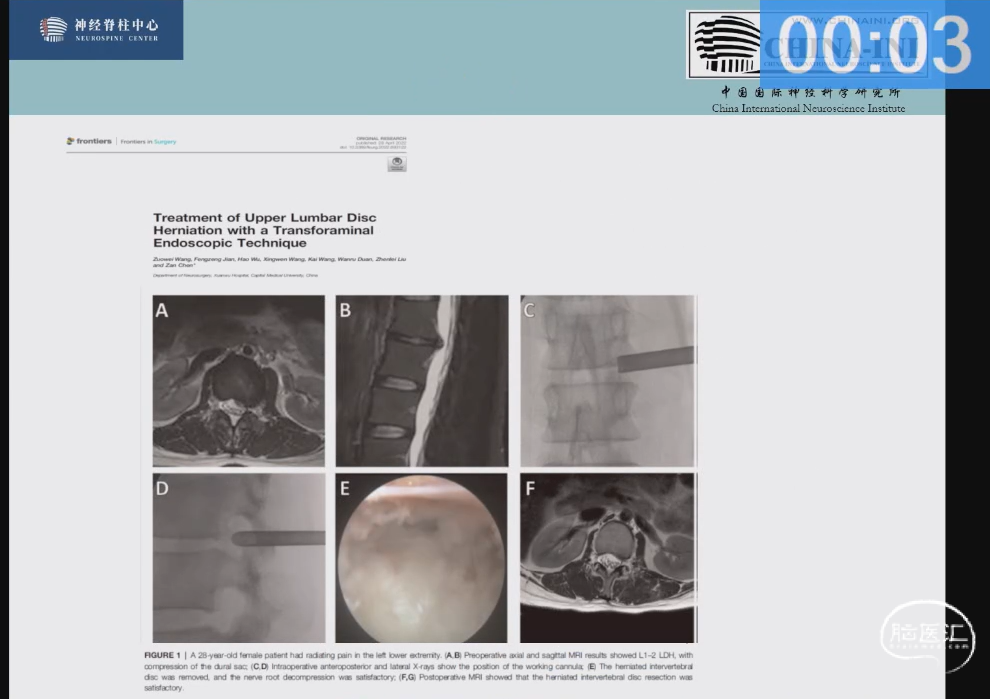
Task: Open image panel E endoscopic view
Action: coord(421,558)
